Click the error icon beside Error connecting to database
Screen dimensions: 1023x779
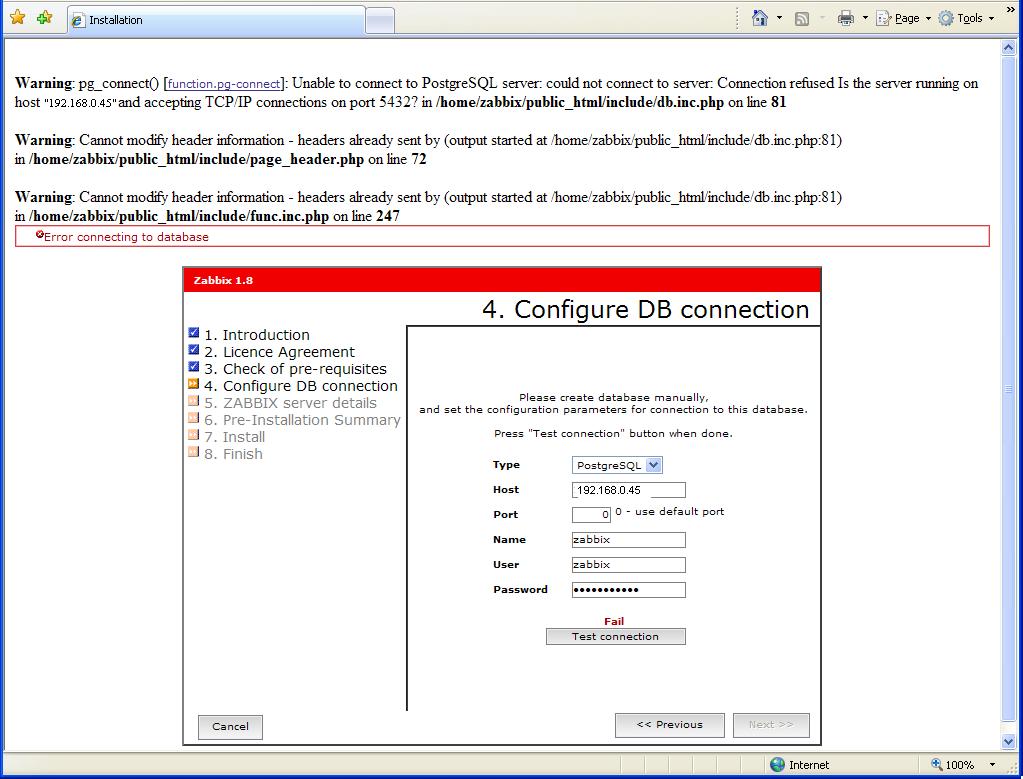[x=40, y=234]
